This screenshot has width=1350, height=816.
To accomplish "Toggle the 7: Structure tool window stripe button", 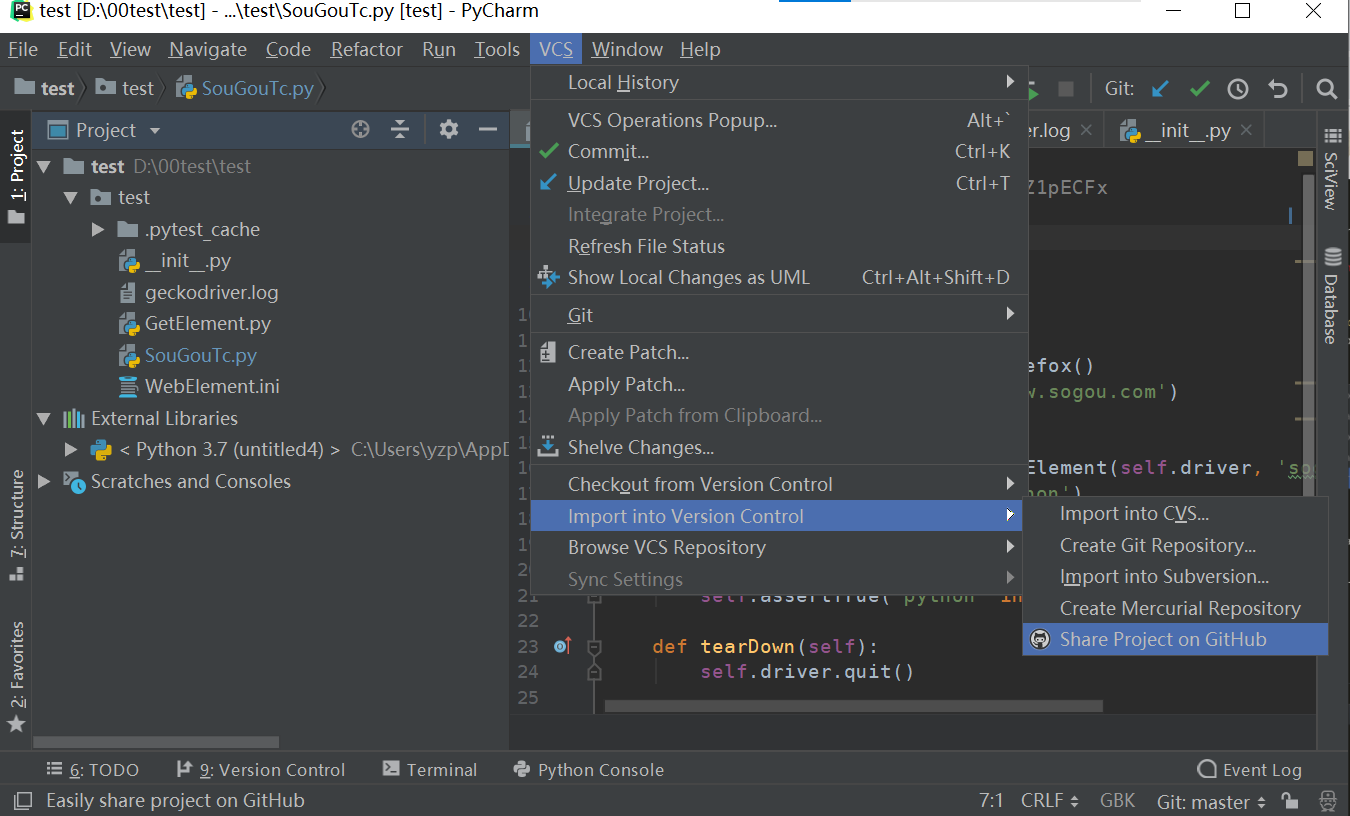I will click(16, 526).
